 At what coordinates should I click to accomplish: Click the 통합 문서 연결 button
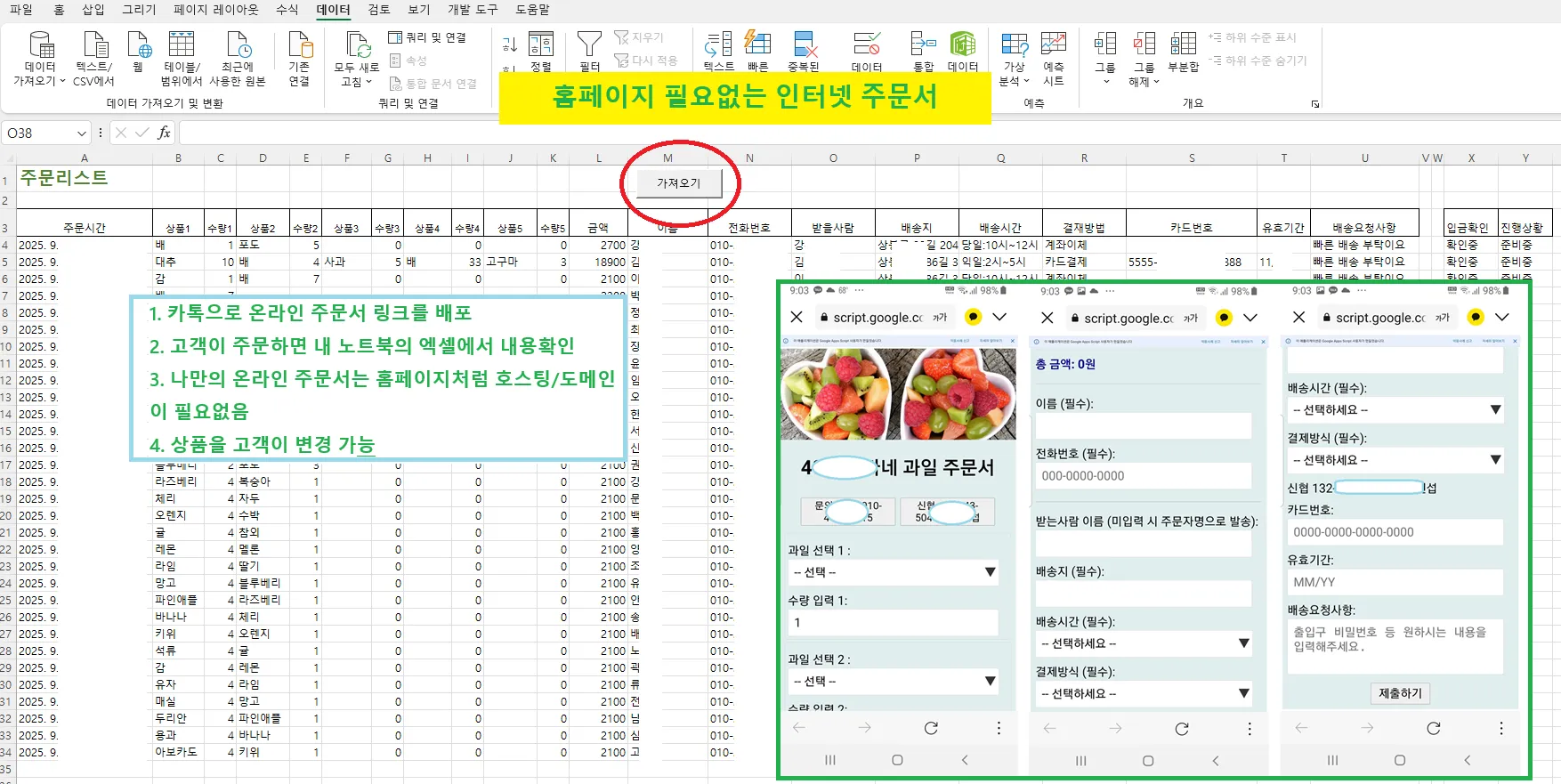click(433, 84)
